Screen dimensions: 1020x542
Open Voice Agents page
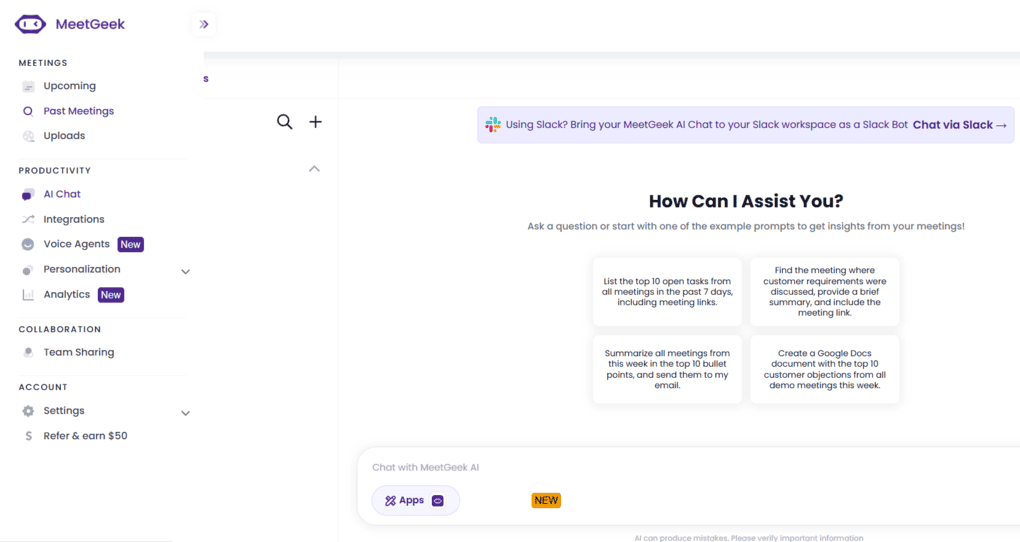(x=76, y=244)
